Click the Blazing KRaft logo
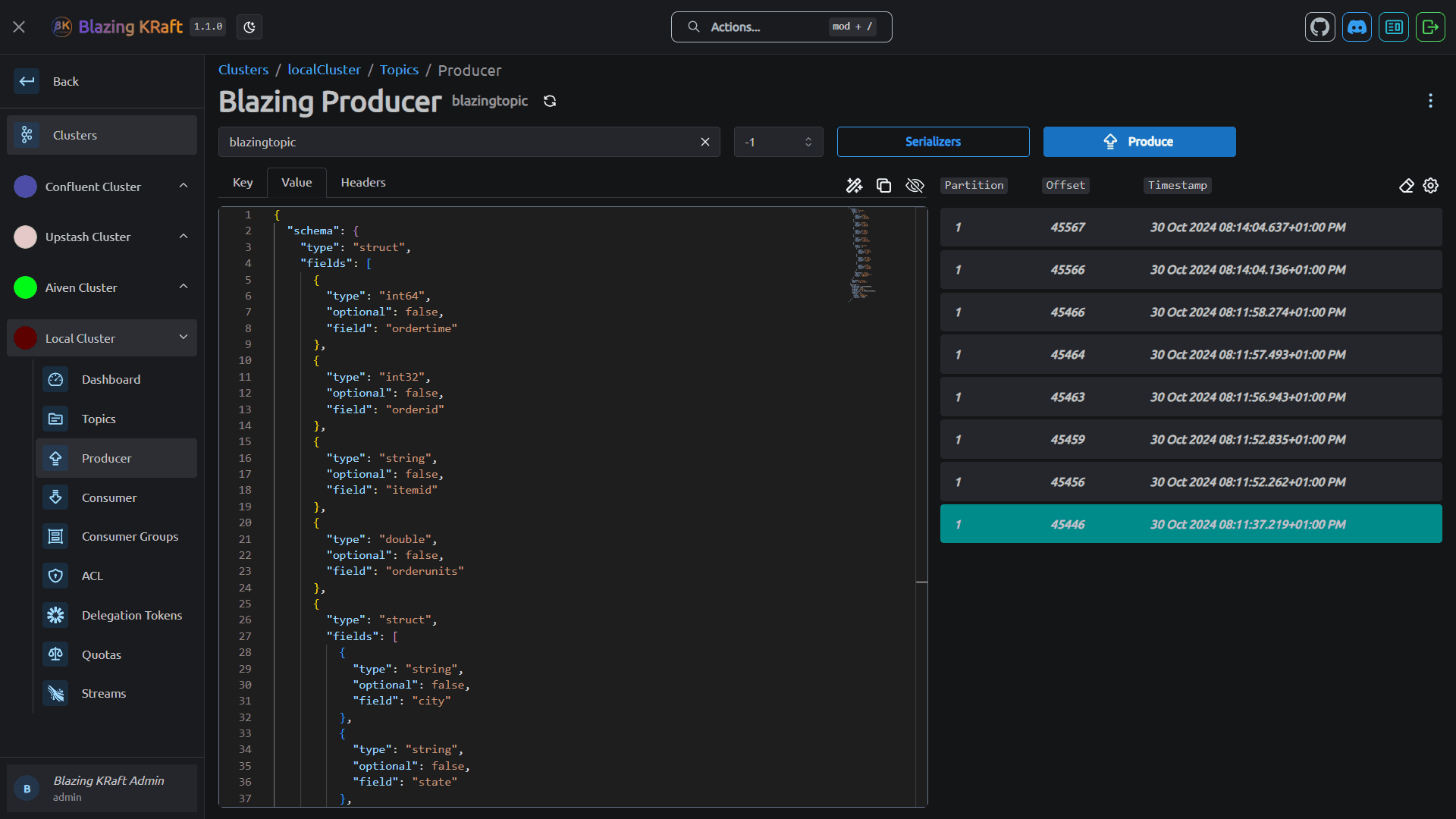This screenshot has width=1456, height=819. coord(118,27)
